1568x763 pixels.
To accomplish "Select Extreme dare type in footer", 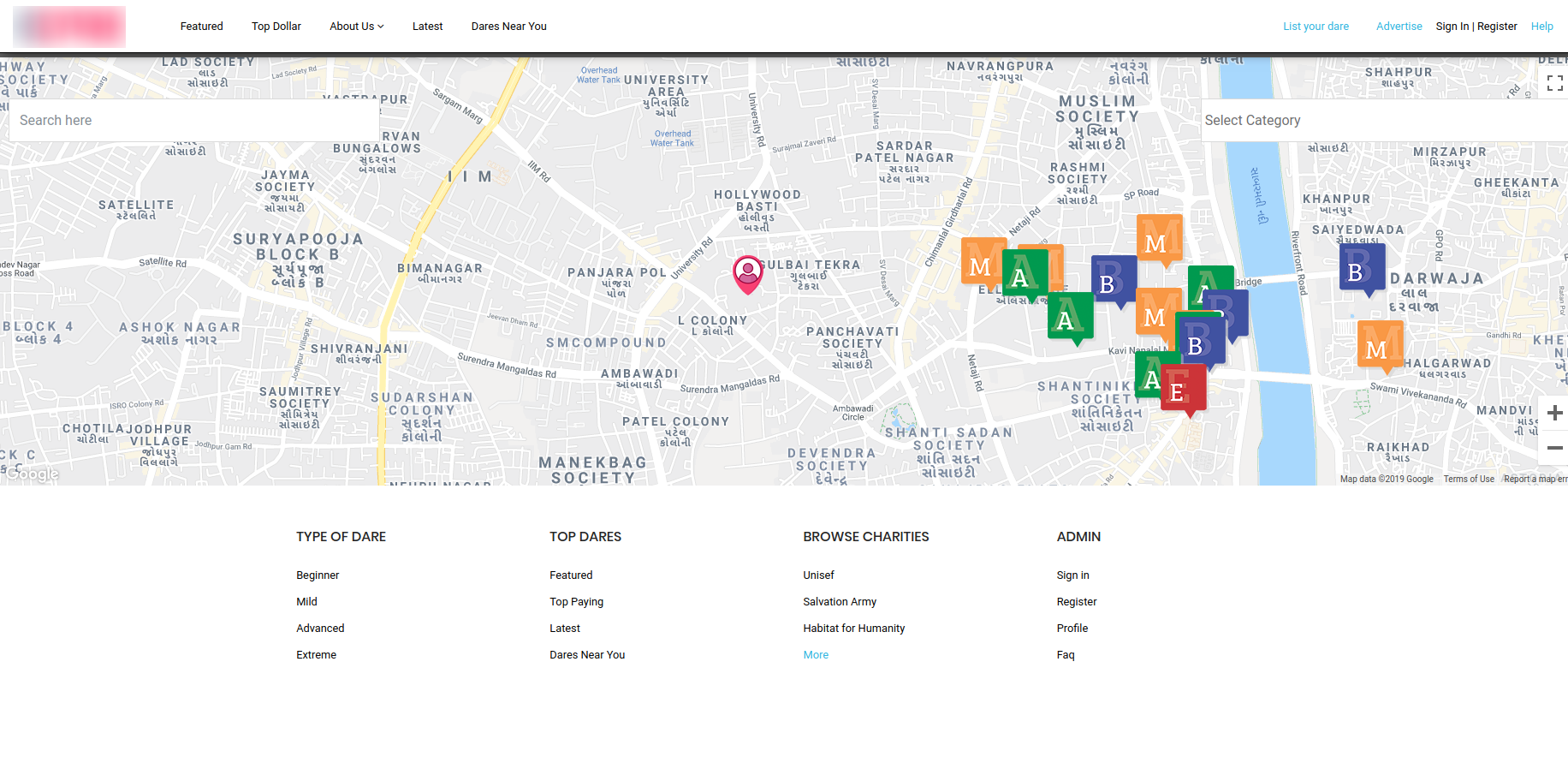I will 316,655.
